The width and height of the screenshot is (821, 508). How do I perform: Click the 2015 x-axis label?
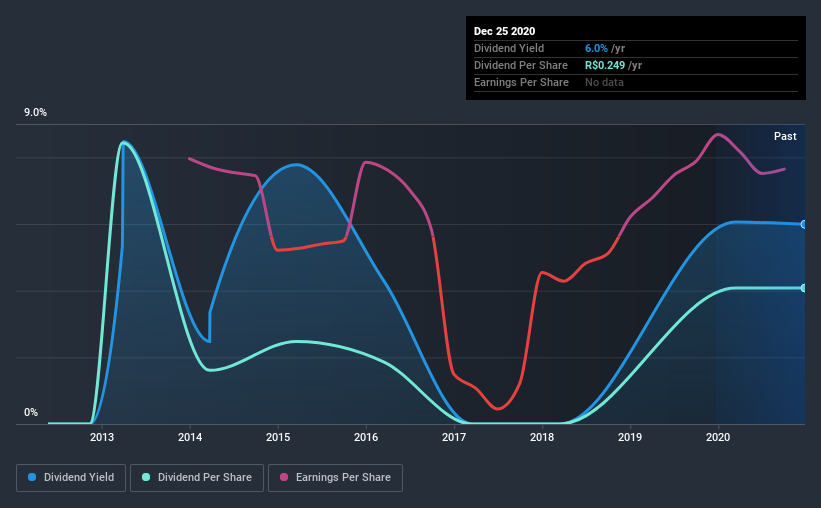point(278,437)
